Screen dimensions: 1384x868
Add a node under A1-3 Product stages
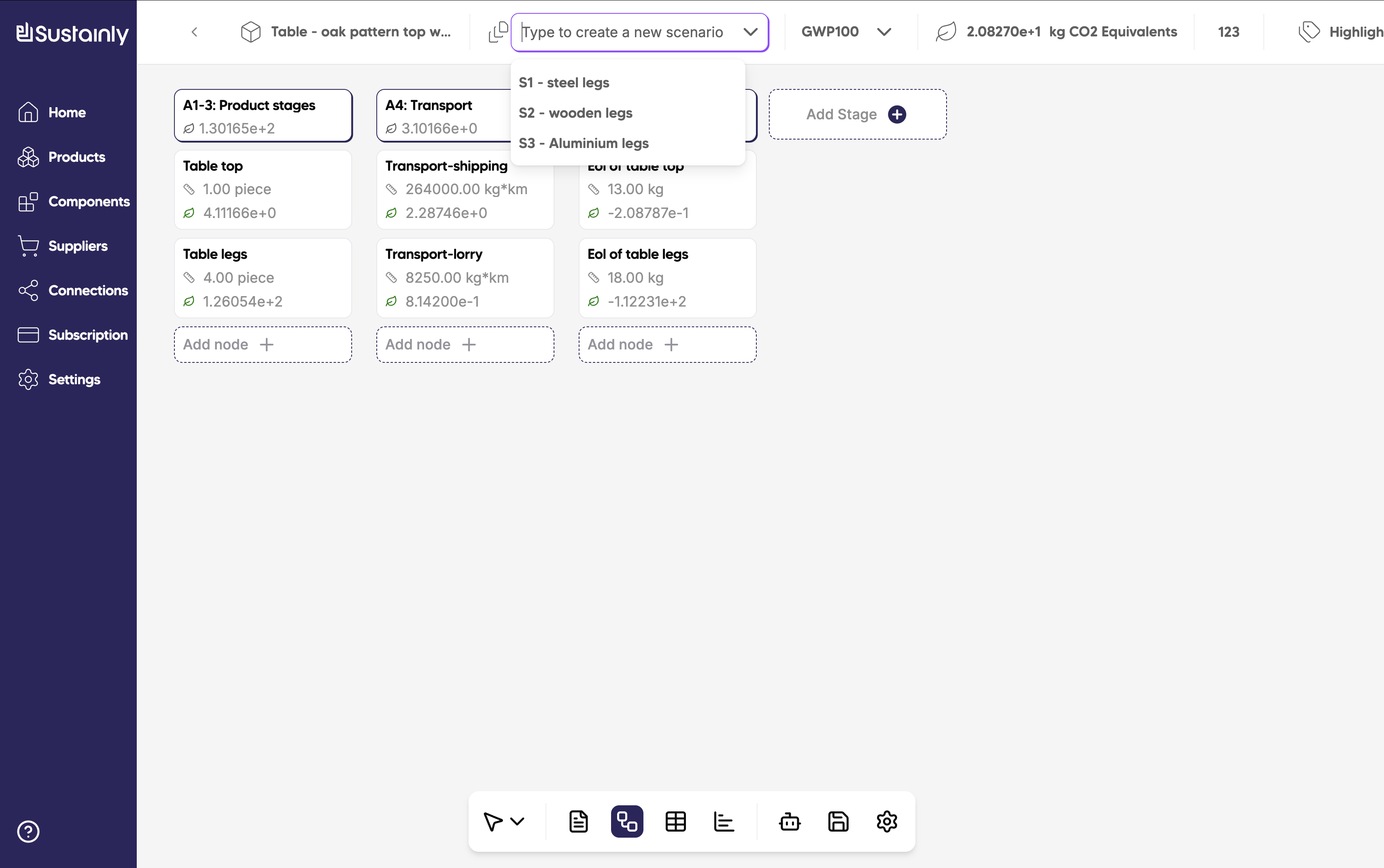click(263, 345)
